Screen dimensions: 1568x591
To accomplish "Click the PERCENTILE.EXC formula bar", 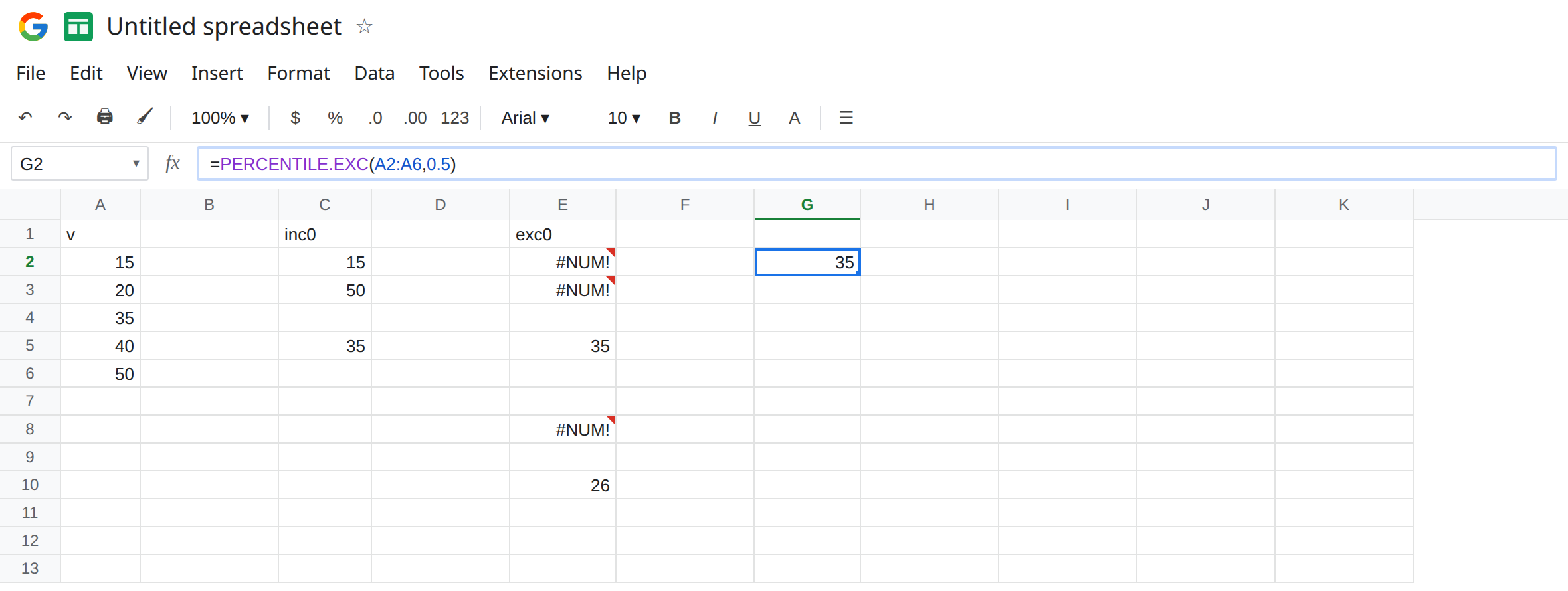I will 876,163.
